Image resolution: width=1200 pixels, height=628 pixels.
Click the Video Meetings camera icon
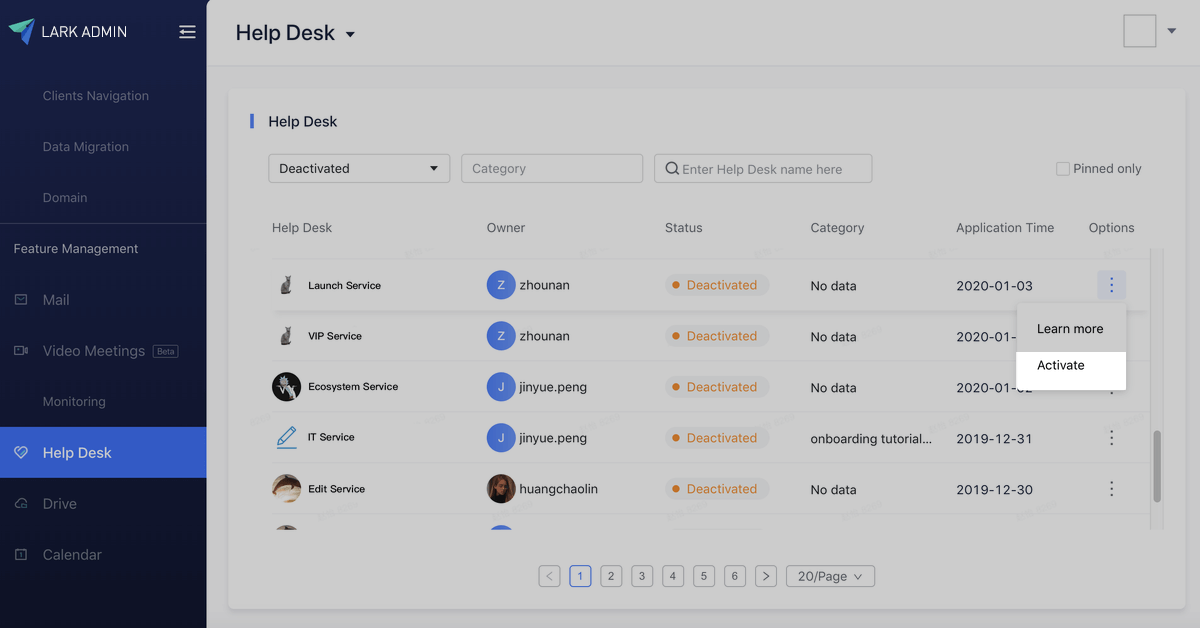click(21, 351)
